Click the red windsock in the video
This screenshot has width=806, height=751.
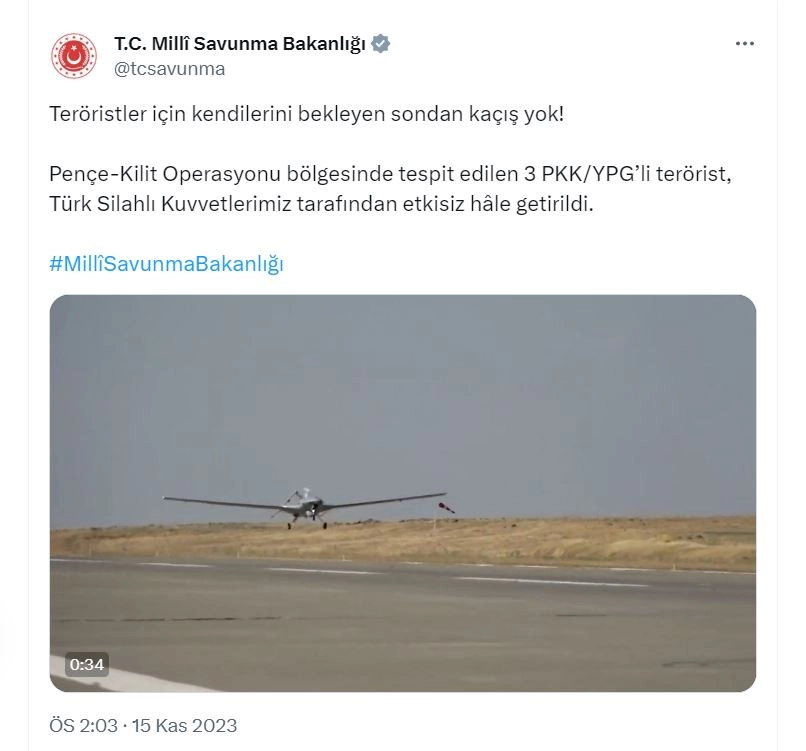446,508
